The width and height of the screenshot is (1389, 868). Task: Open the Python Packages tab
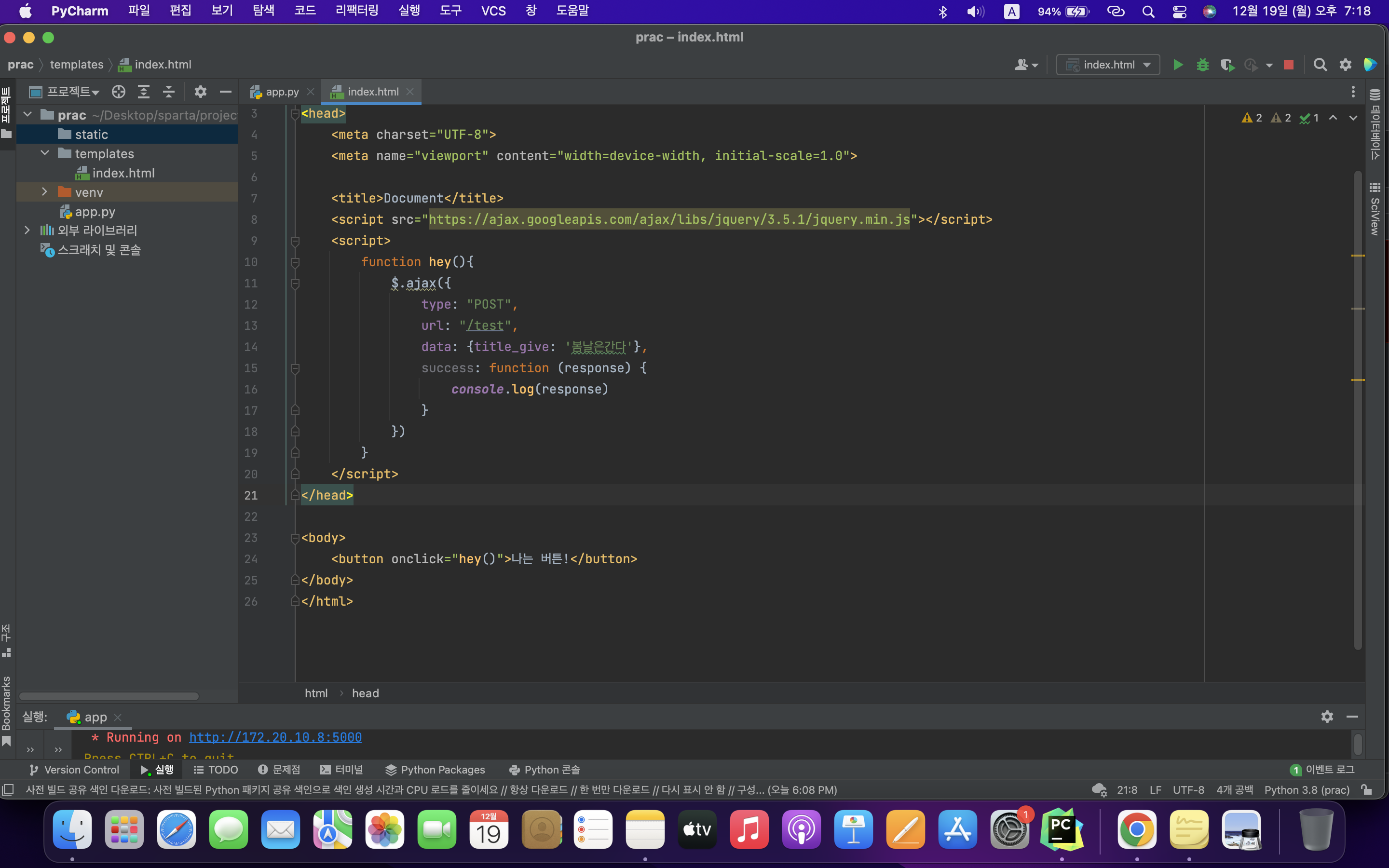click(x=436, y=770)
